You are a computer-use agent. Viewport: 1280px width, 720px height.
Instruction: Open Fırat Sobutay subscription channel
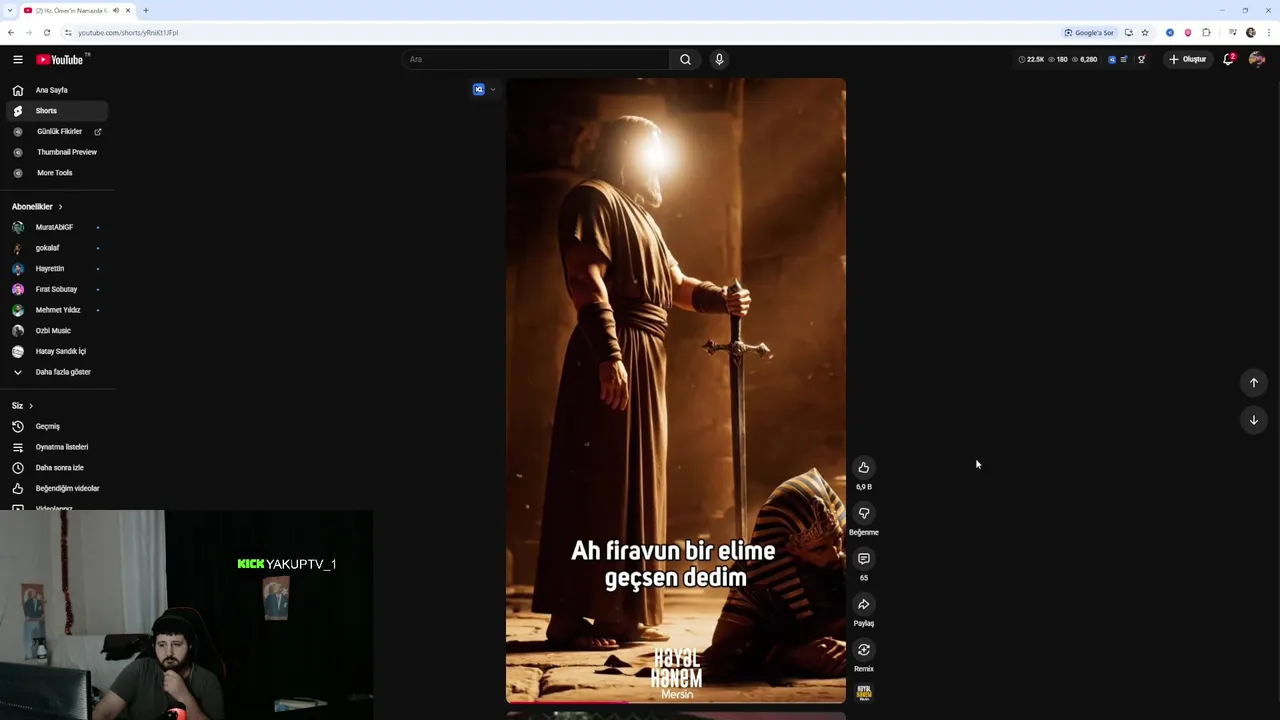55,289
